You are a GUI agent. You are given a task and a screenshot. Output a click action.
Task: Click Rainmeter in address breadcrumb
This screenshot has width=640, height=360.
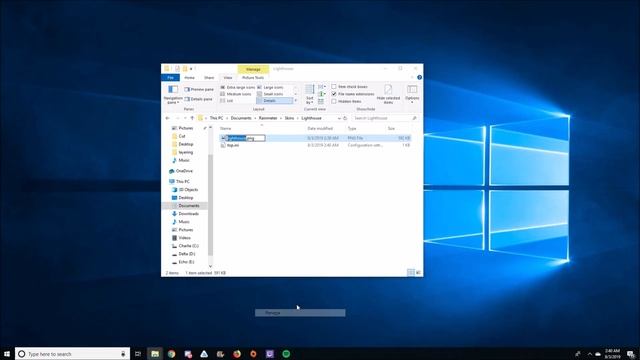[268, 118]
